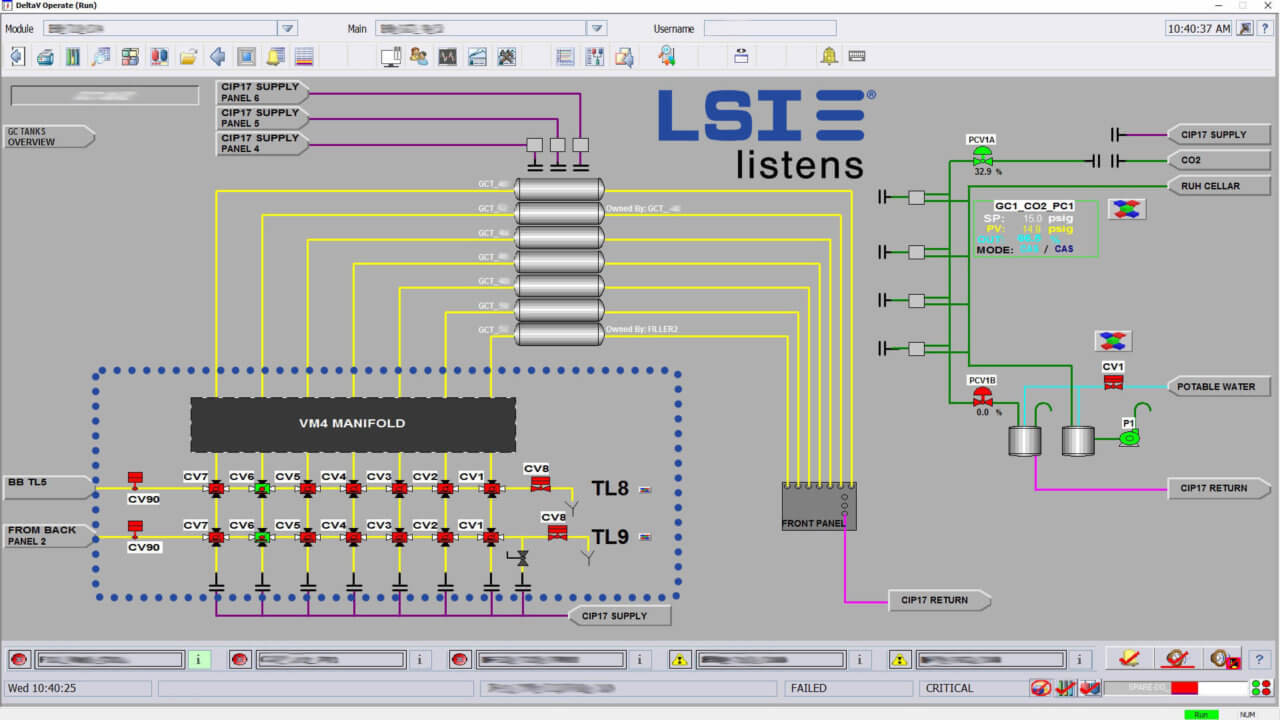This screenshot has width=1280, height=720.
Task: Click the small icon beside TL8
Action: point(645,489)
